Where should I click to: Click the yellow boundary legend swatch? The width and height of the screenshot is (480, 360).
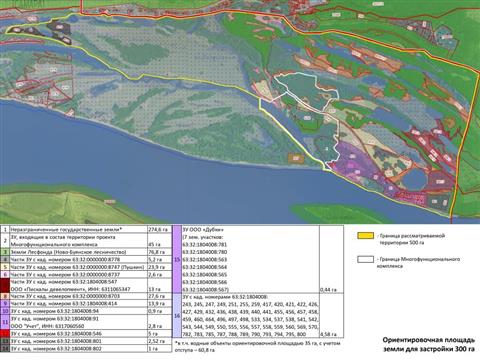pos(365,236)
